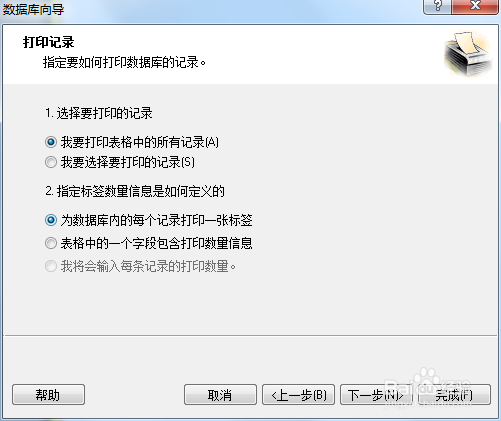
Task: Click the bold 打印记录 heading
Action: 49,42
